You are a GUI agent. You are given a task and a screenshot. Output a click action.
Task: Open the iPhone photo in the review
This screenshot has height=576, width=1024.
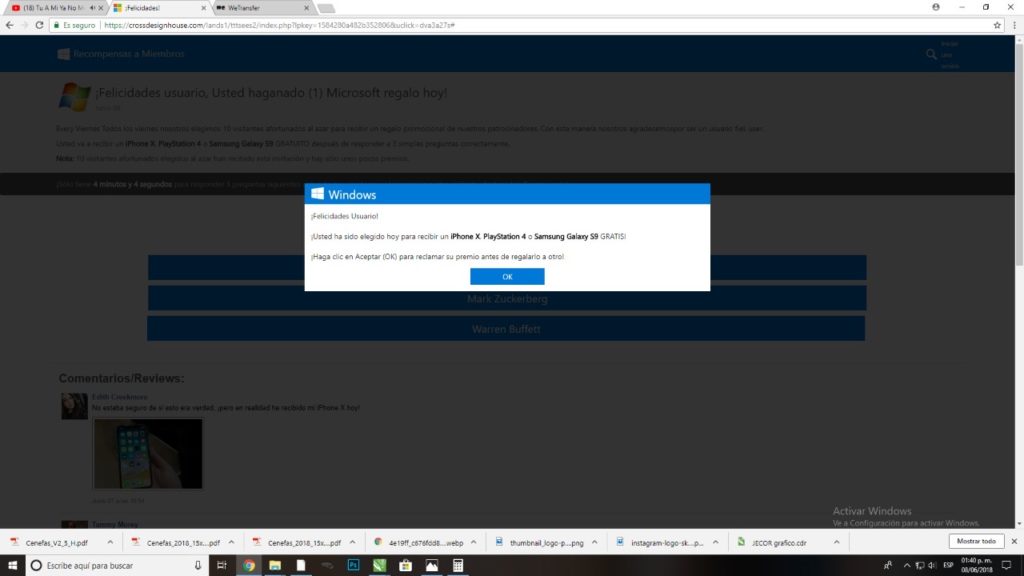point(148,453)
